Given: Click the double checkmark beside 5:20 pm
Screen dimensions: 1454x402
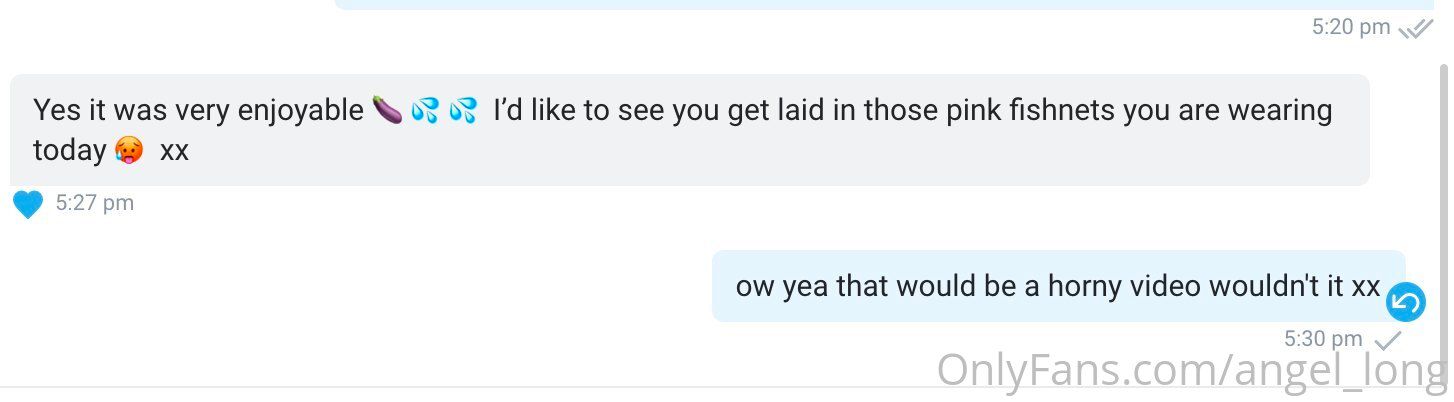Looking at the screenshot, I should pos(1416,29).
